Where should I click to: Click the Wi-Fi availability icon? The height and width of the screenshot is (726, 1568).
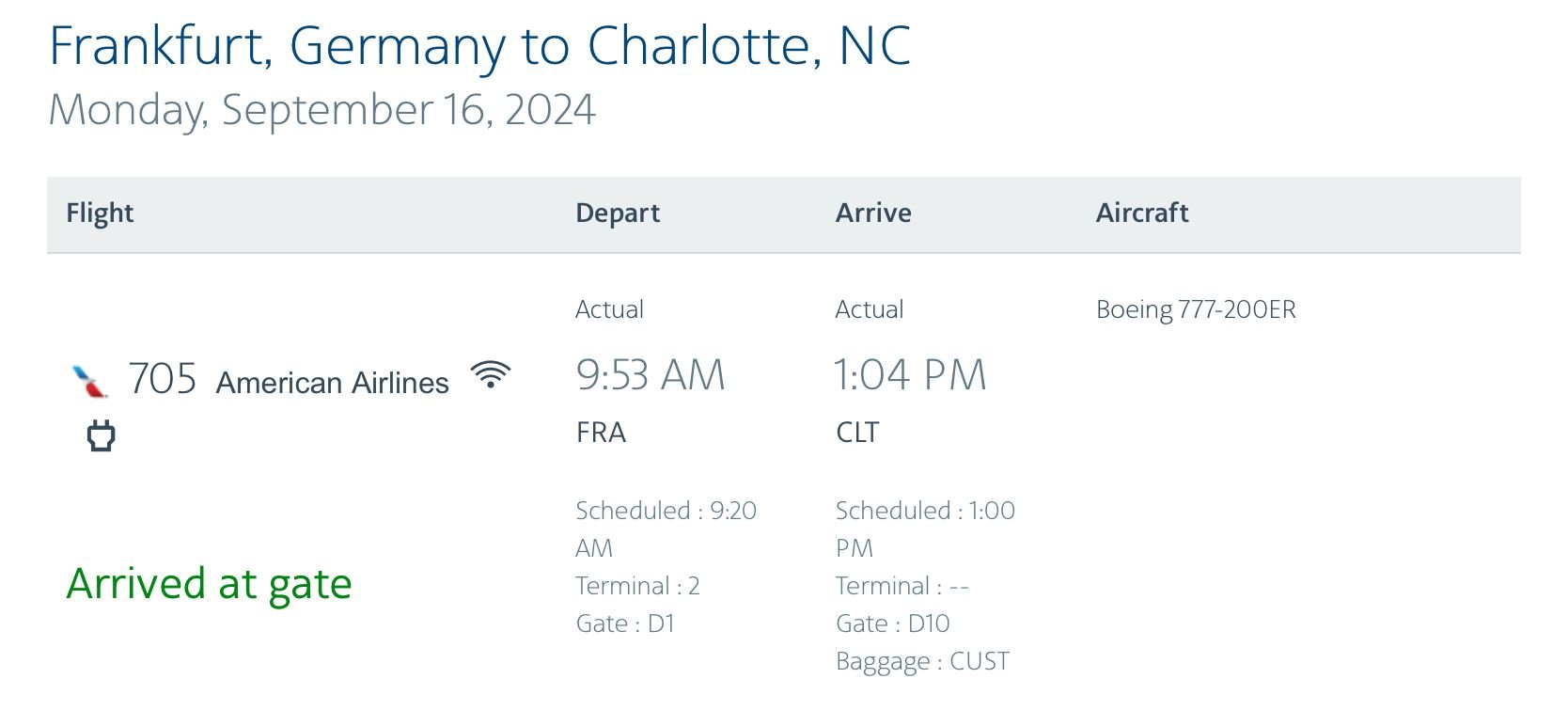pos(491,375)
